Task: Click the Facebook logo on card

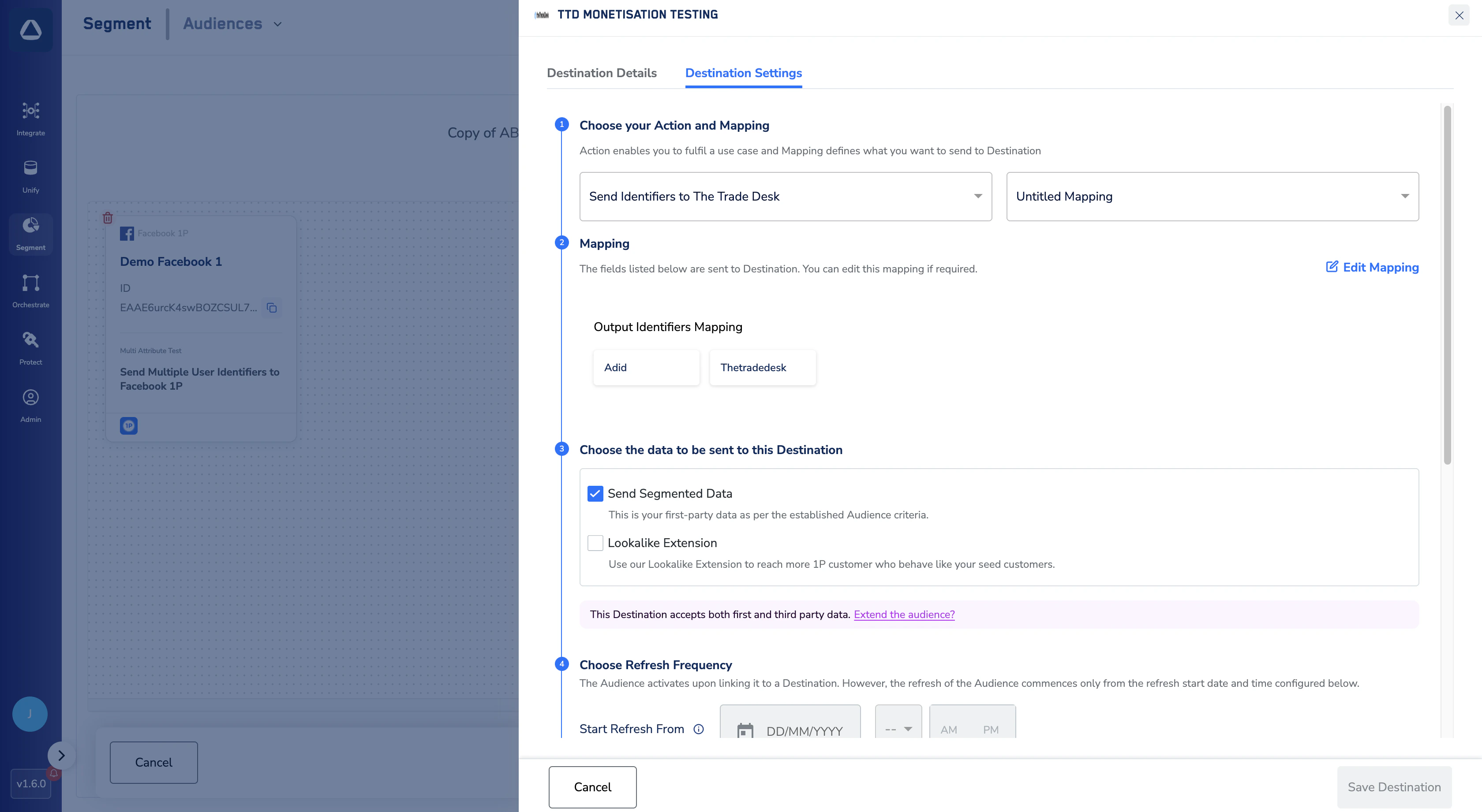Action: [127, 234]
